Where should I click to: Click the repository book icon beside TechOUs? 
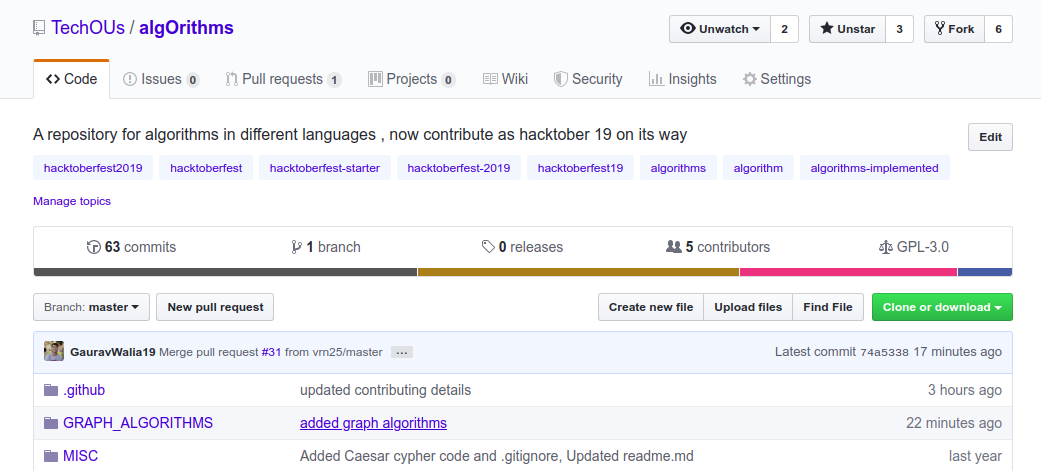39,28
